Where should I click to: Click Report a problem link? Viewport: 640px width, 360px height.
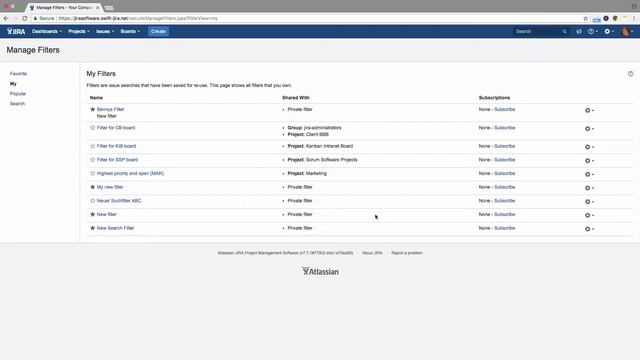coord(407,253)
